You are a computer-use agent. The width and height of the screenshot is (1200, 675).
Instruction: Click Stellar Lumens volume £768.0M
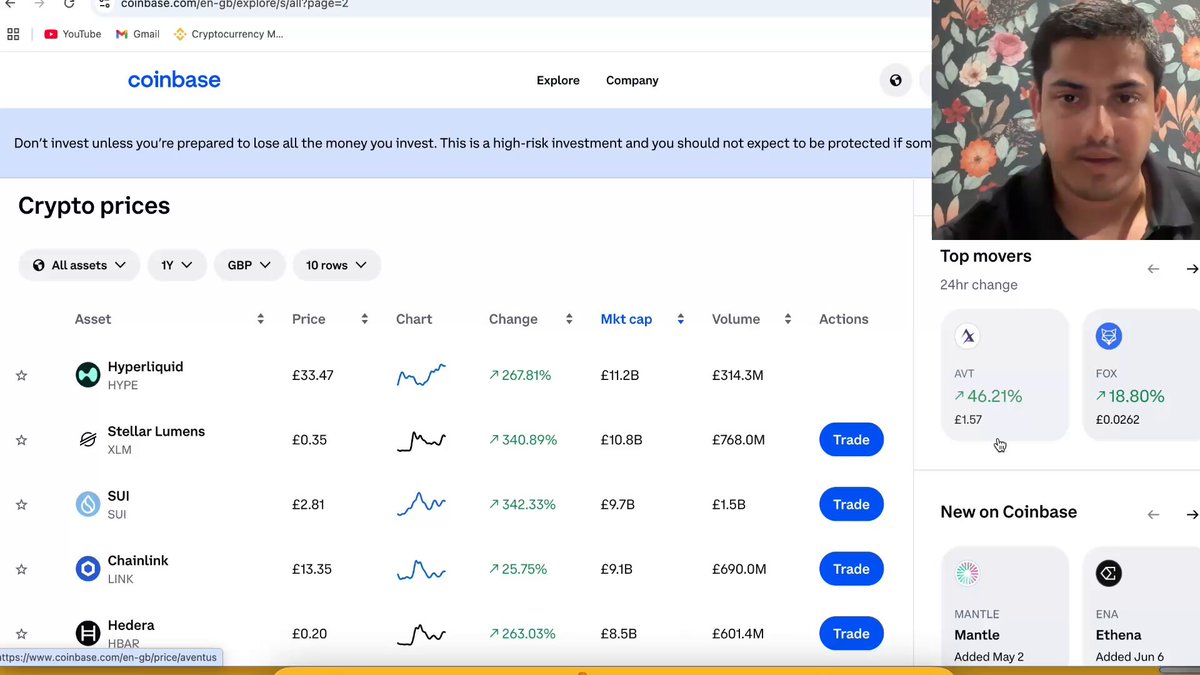tap(740, 440)
